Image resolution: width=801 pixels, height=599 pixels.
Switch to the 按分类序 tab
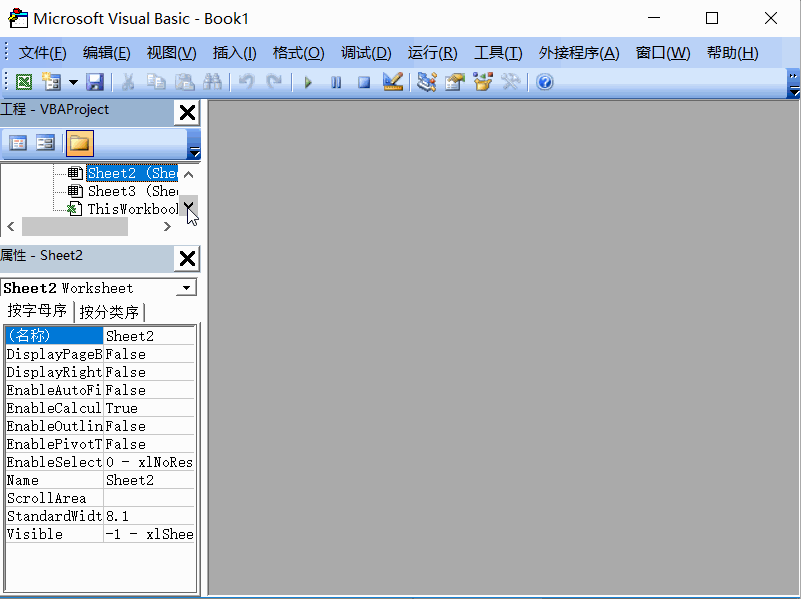pyautogui.click(x=109, y=312)
